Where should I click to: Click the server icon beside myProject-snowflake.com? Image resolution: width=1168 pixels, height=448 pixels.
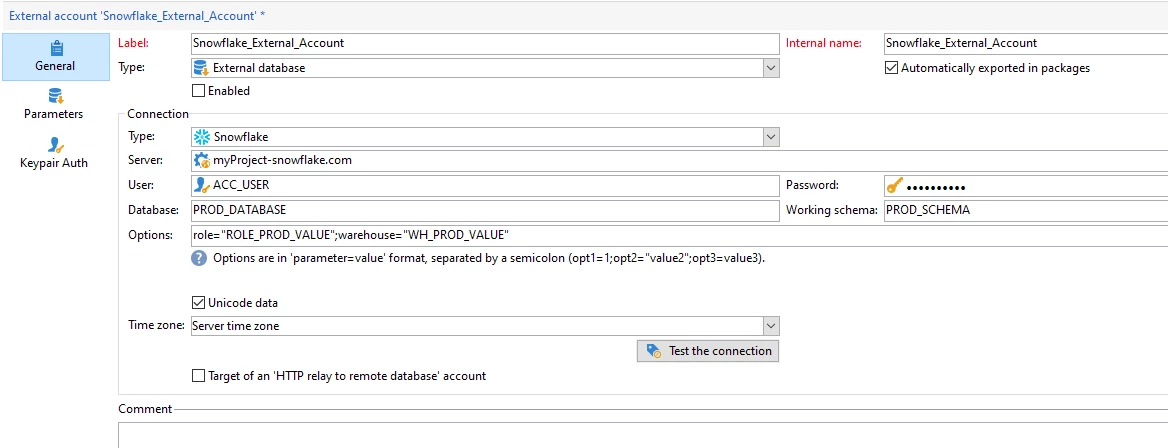201,160
